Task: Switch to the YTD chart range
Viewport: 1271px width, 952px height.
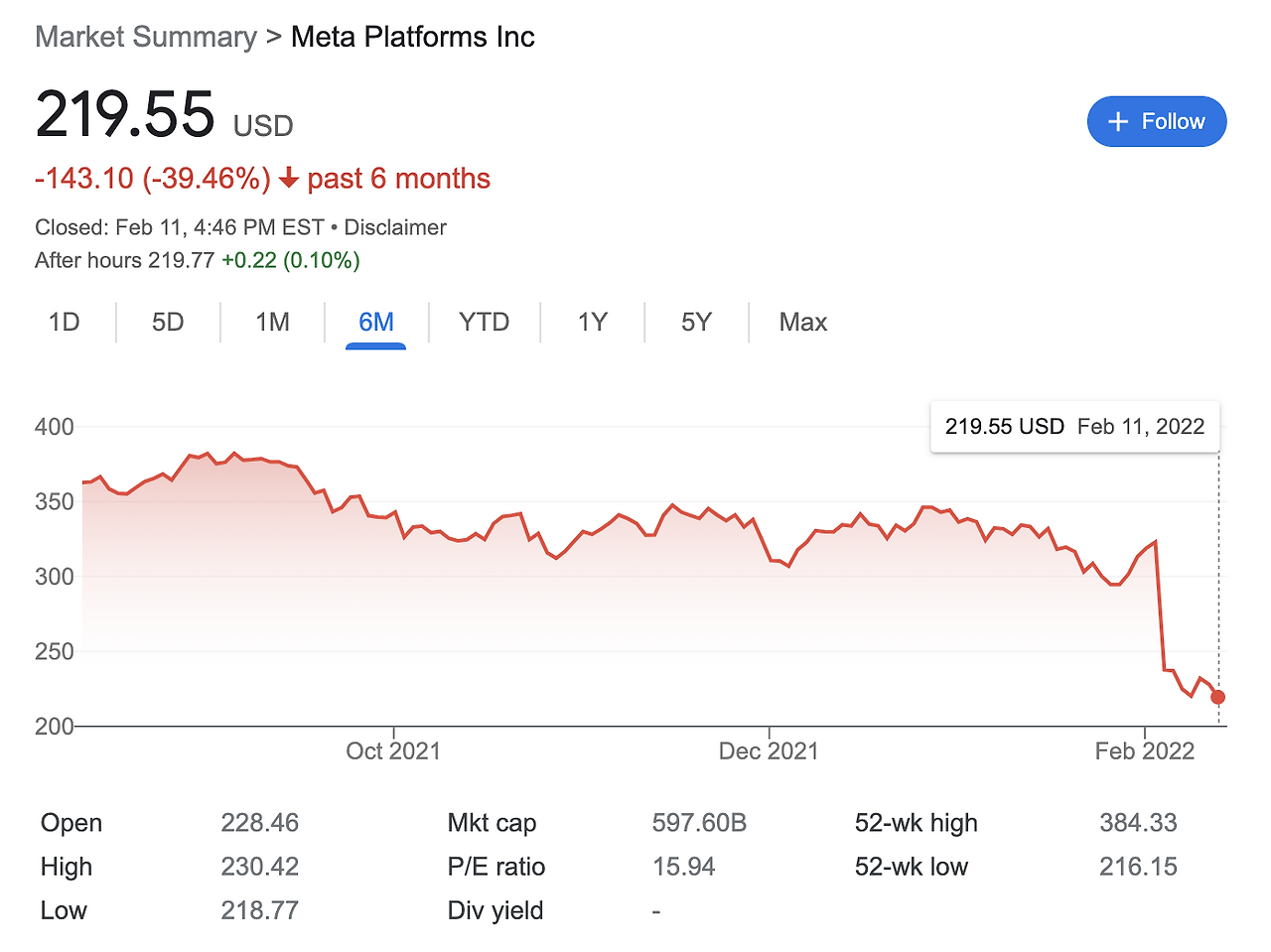Action: [484, 323]
